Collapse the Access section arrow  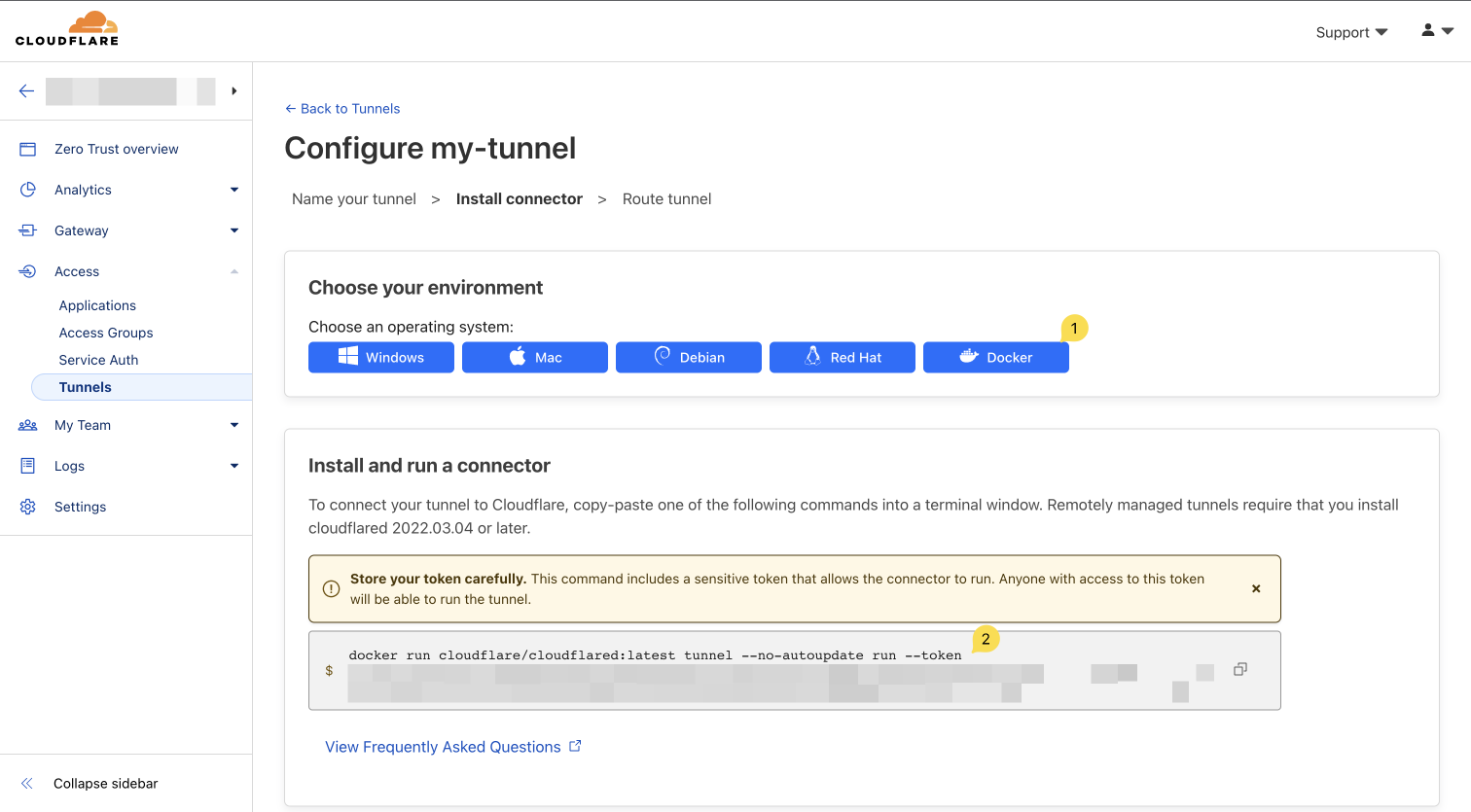[x=234, y=271]
